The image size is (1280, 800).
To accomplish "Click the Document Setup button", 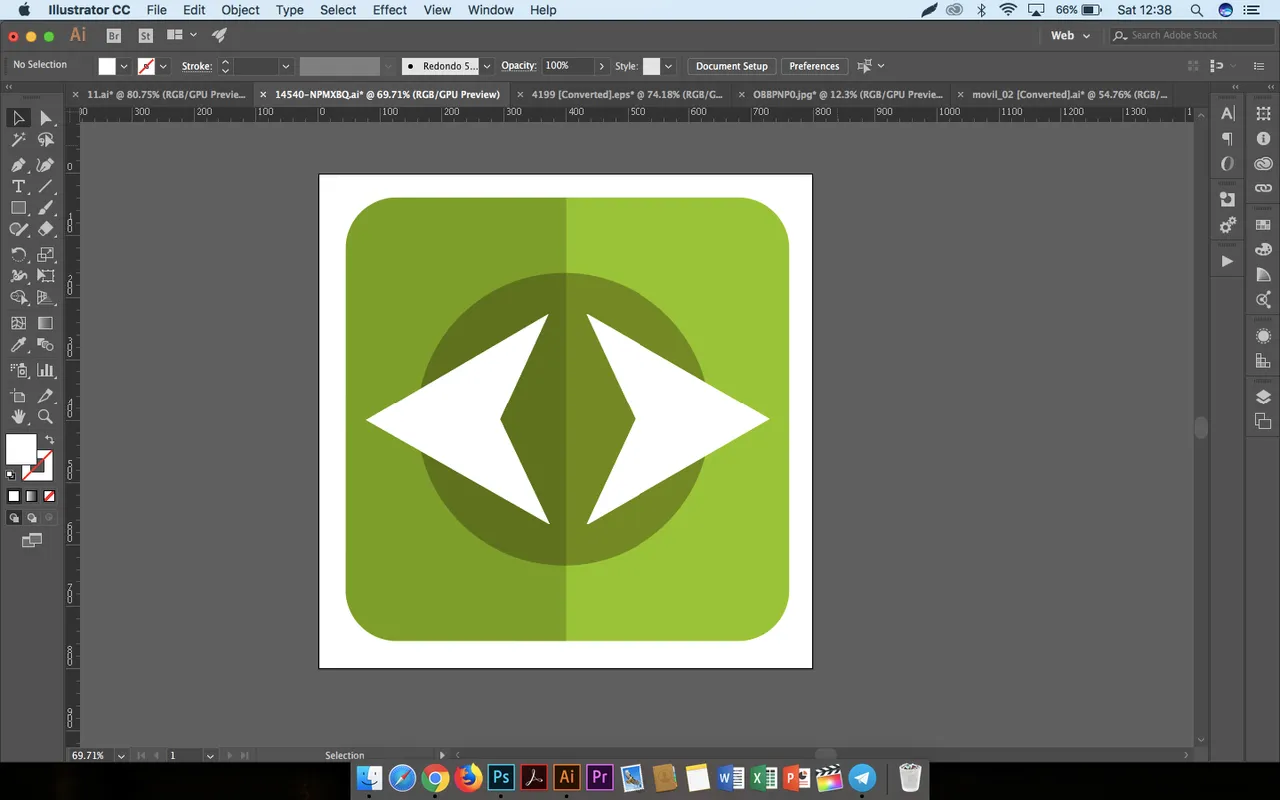I will point(732,66).
